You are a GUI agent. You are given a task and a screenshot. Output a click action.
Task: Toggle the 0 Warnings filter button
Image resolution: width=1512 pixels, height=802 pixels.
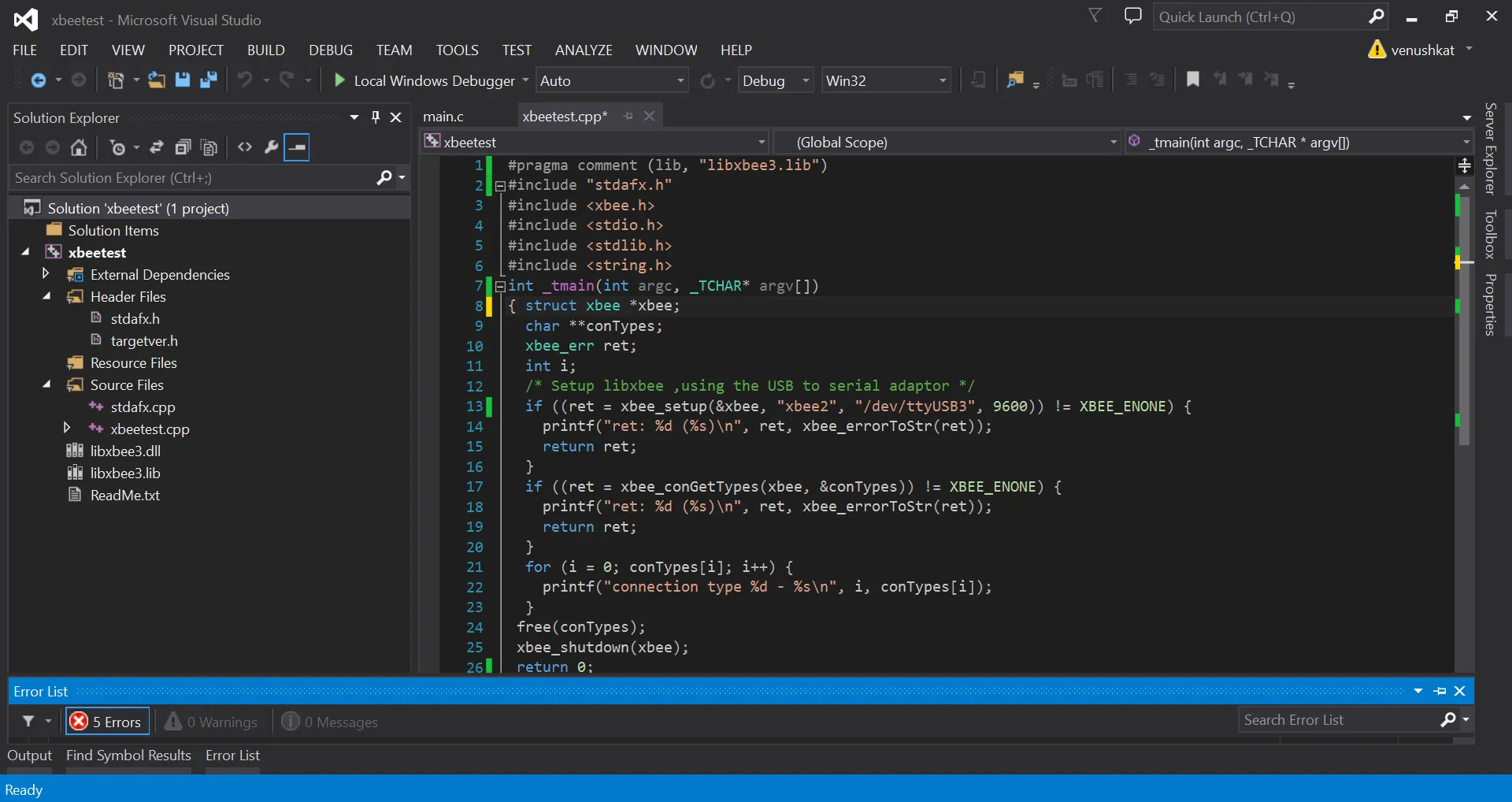pos(211,722)
